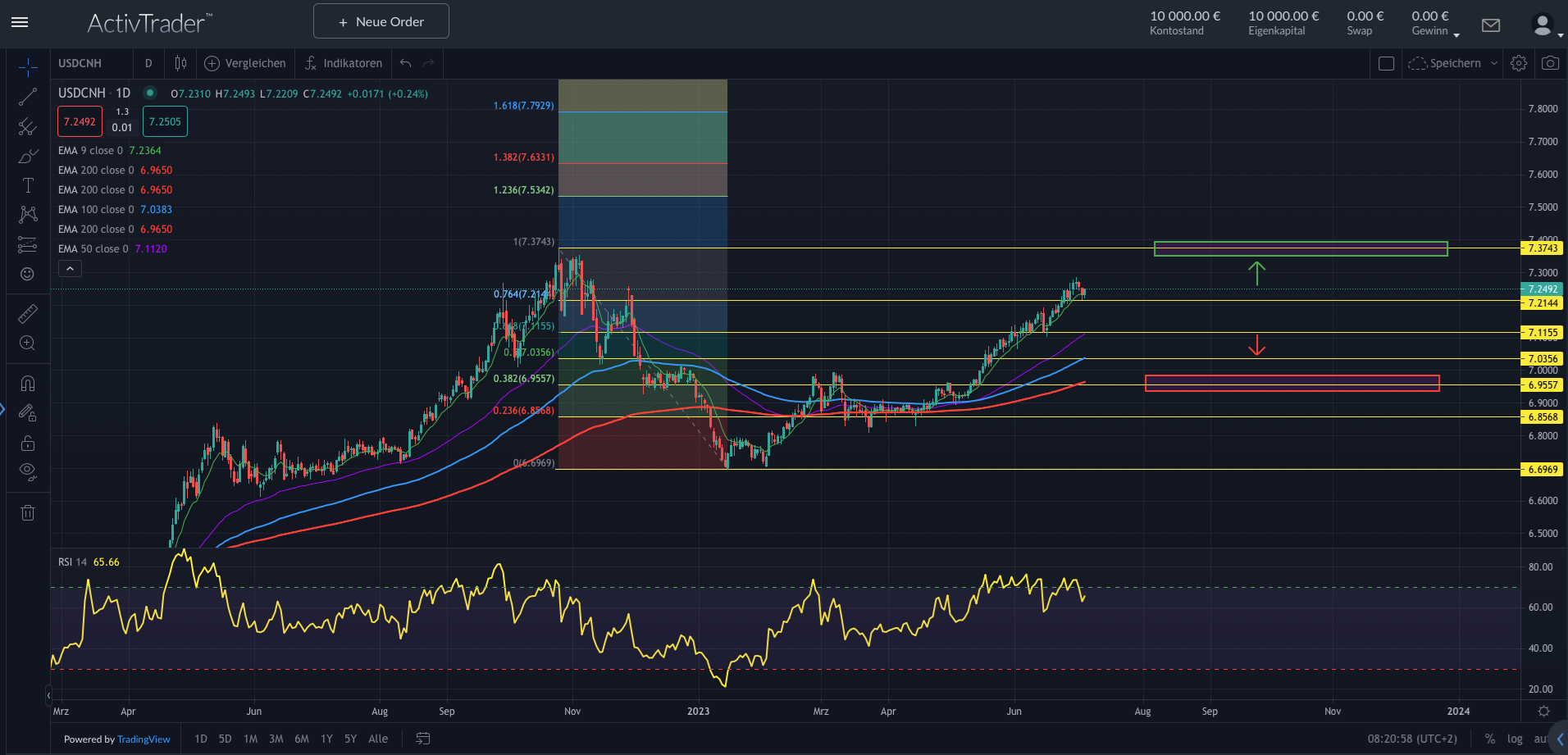Screen dimensions: 1568x755
Task: Open chart settings via the gear icon
Action: point(1519,63)
